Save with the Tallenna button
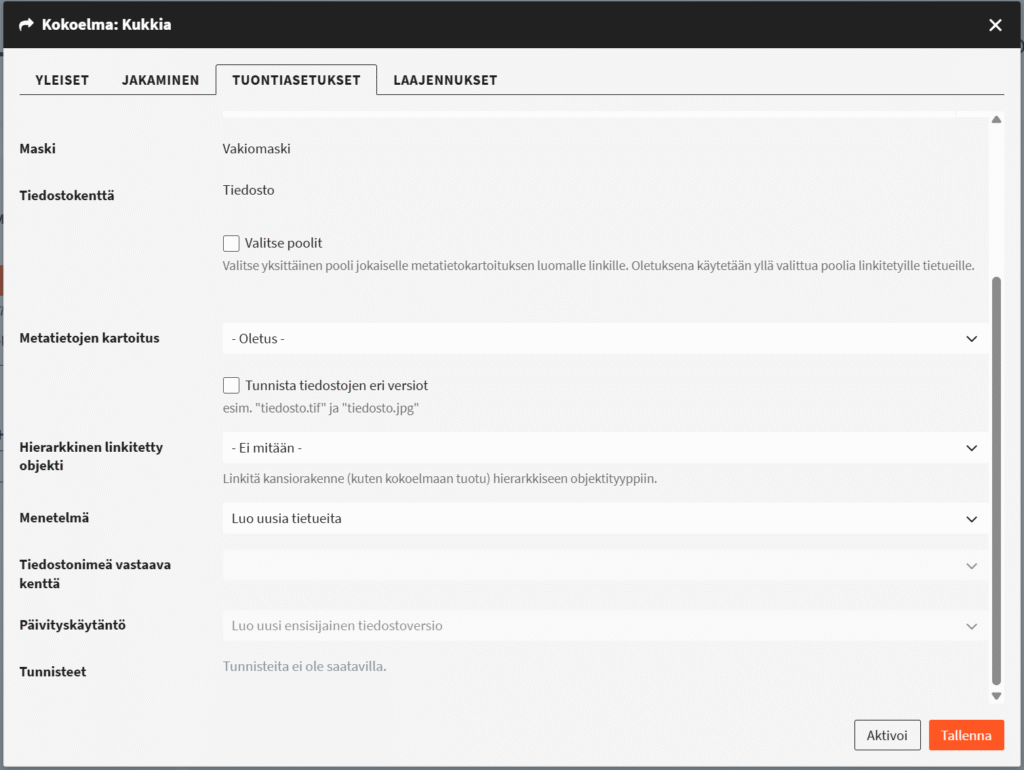The image size is (1024, 770). click(x=966, y=735)
